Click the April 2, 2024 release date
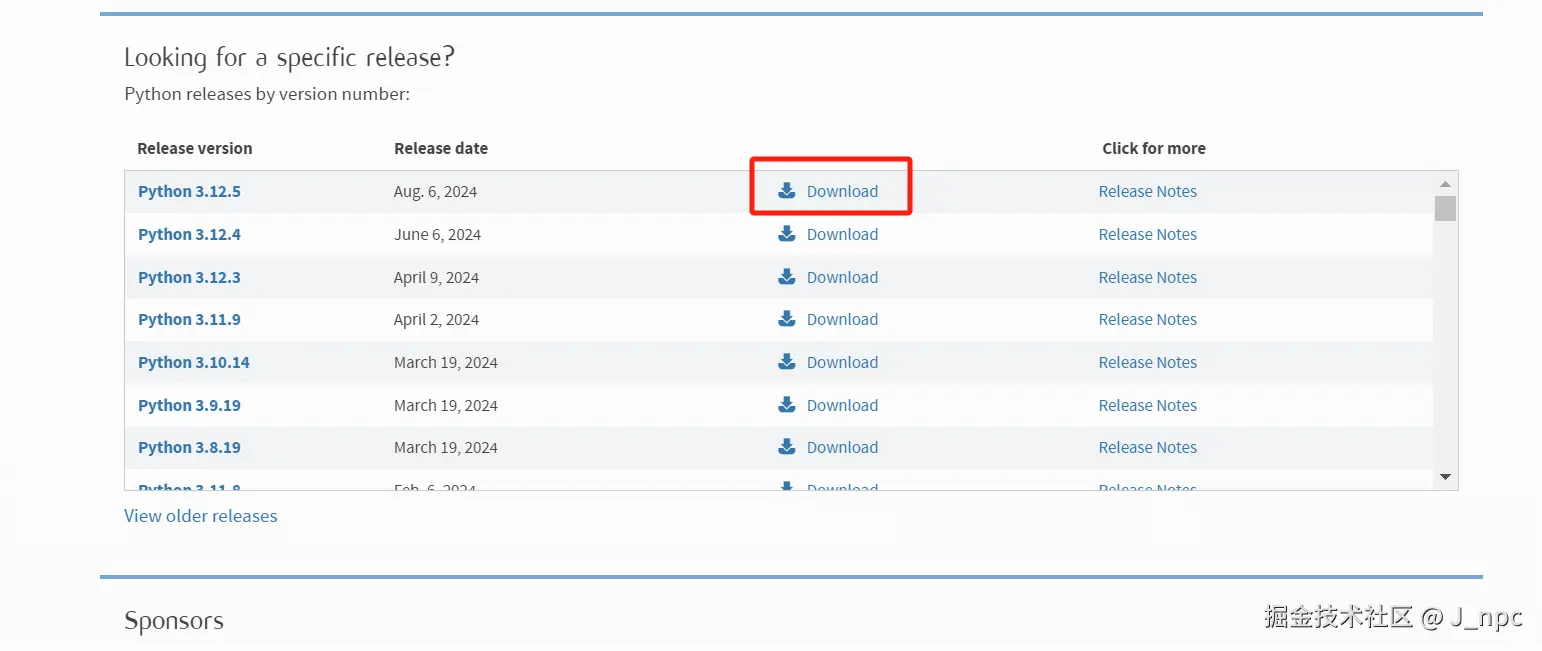Viewport: 1542px width, 651px height. tap(436, 319)
